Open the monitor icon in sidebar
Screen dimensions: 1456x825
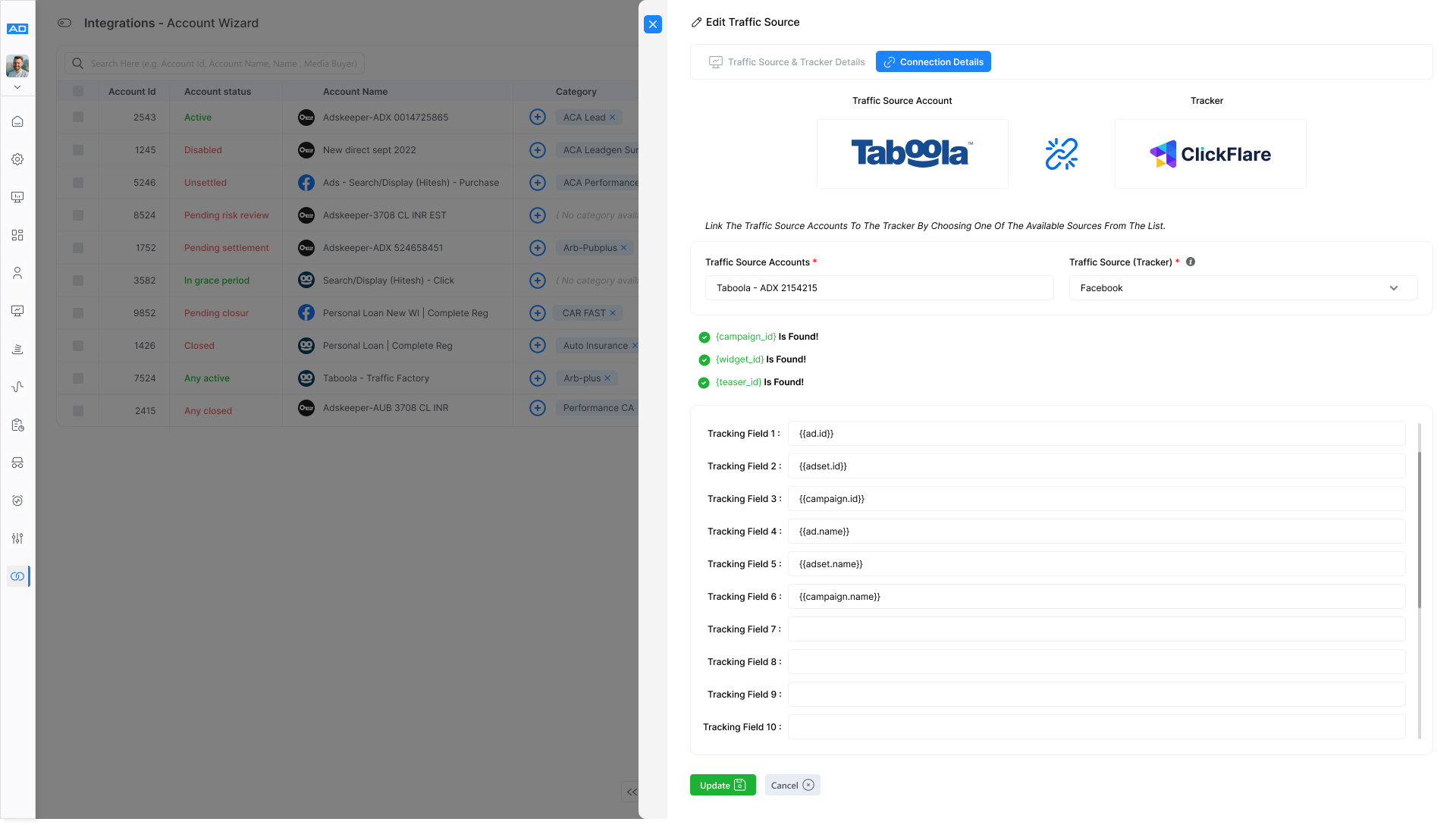point(17,197)
